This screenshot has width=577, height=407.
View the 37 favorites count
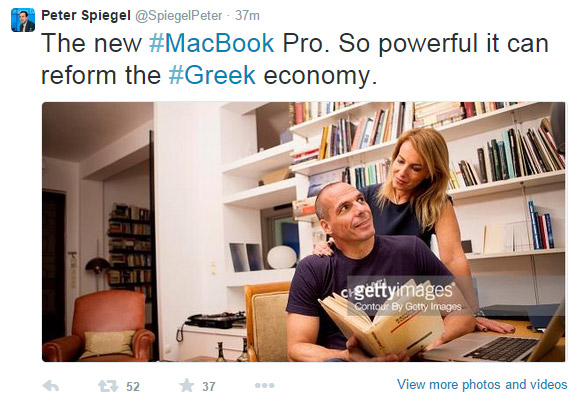[x=209, y=386]
